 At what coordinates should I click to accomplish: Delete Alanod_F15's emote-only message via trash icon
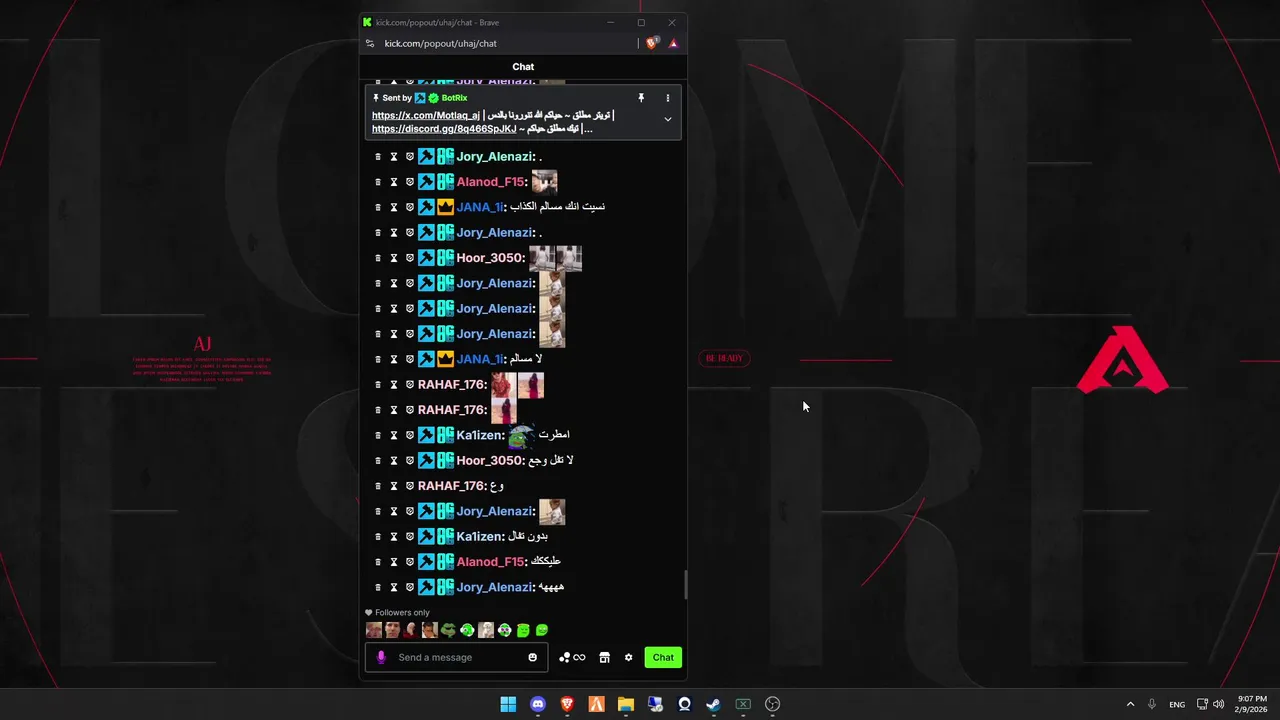pyautogui.click(x=378, y=182)
